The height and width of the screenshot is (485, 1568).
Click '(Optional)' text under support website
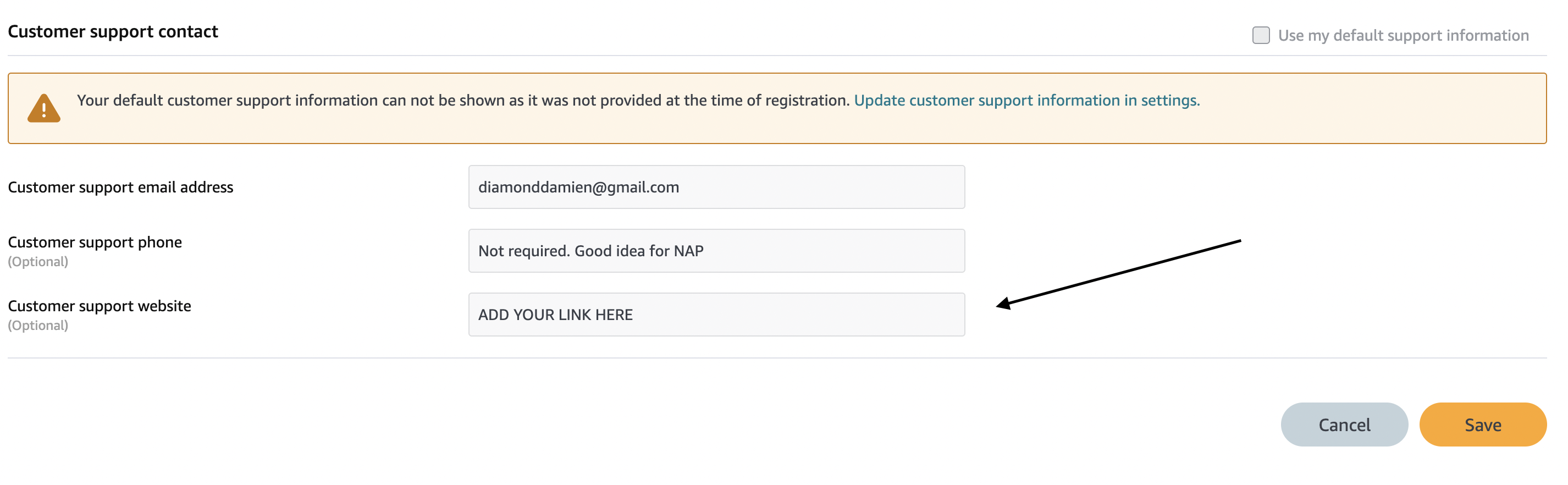point(38,326)
